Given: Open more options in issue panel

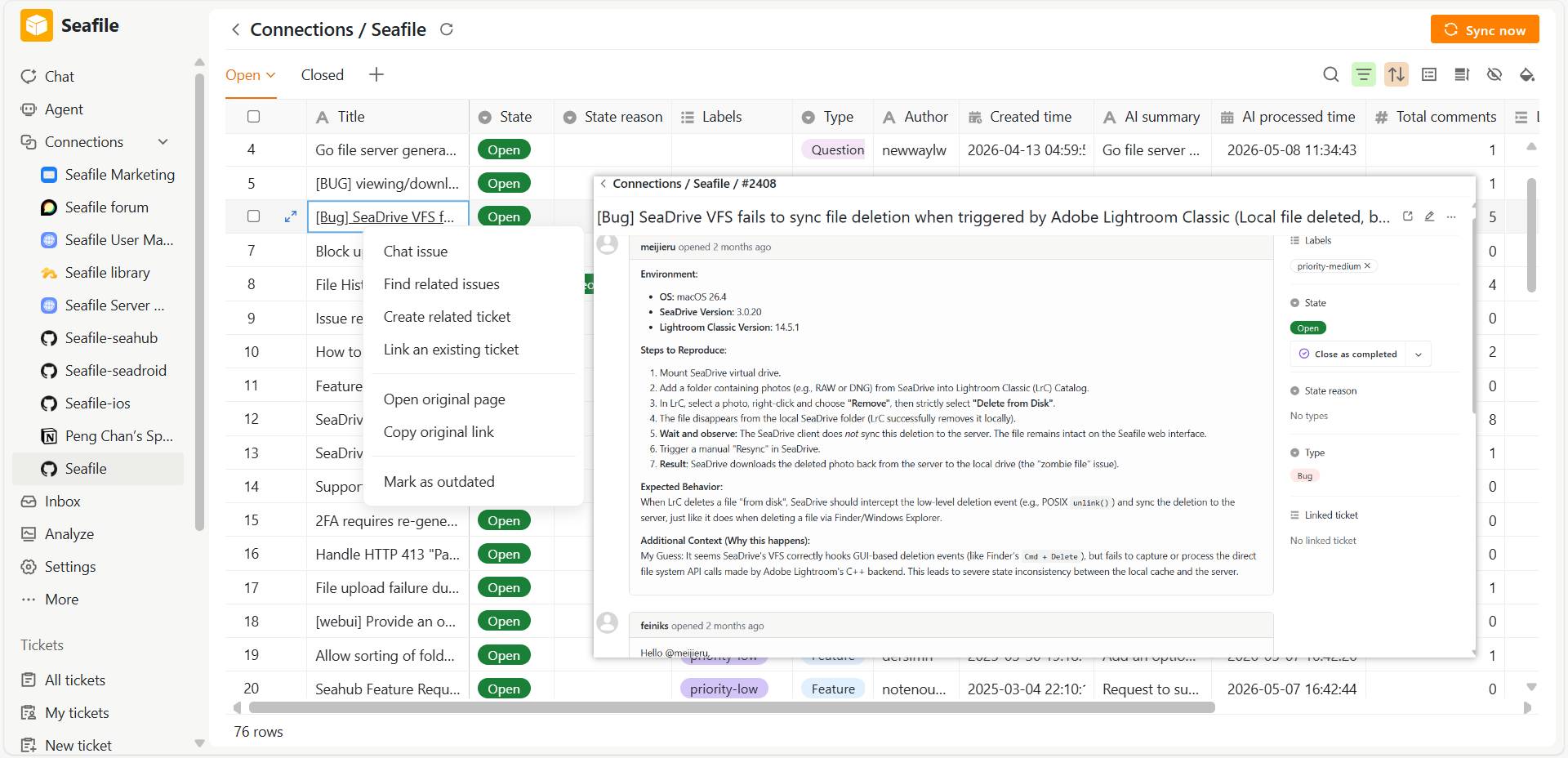Looking at the screenshot, I should click(x=1451, y=216).
